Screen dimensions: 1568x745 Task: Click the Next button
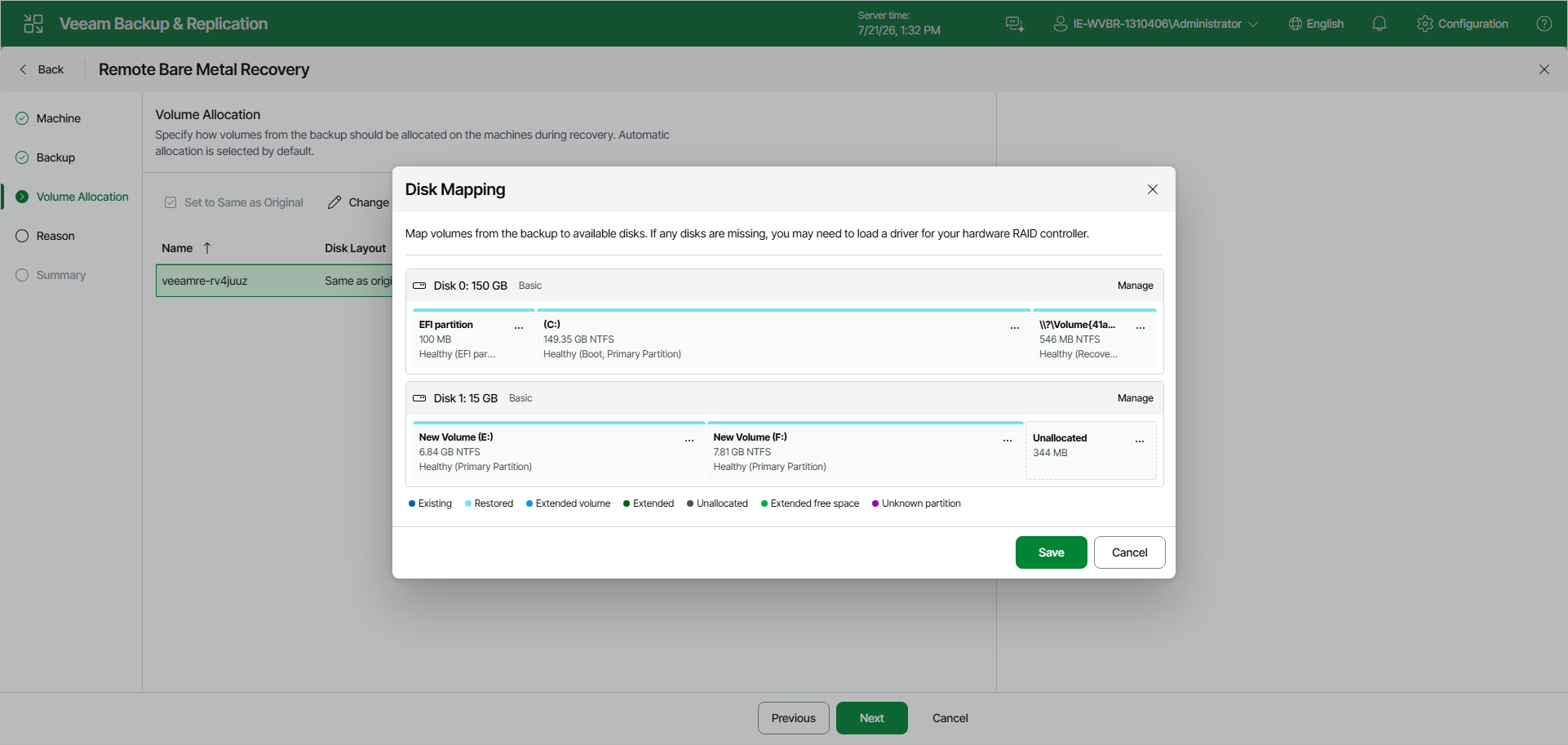pos(872,718)
